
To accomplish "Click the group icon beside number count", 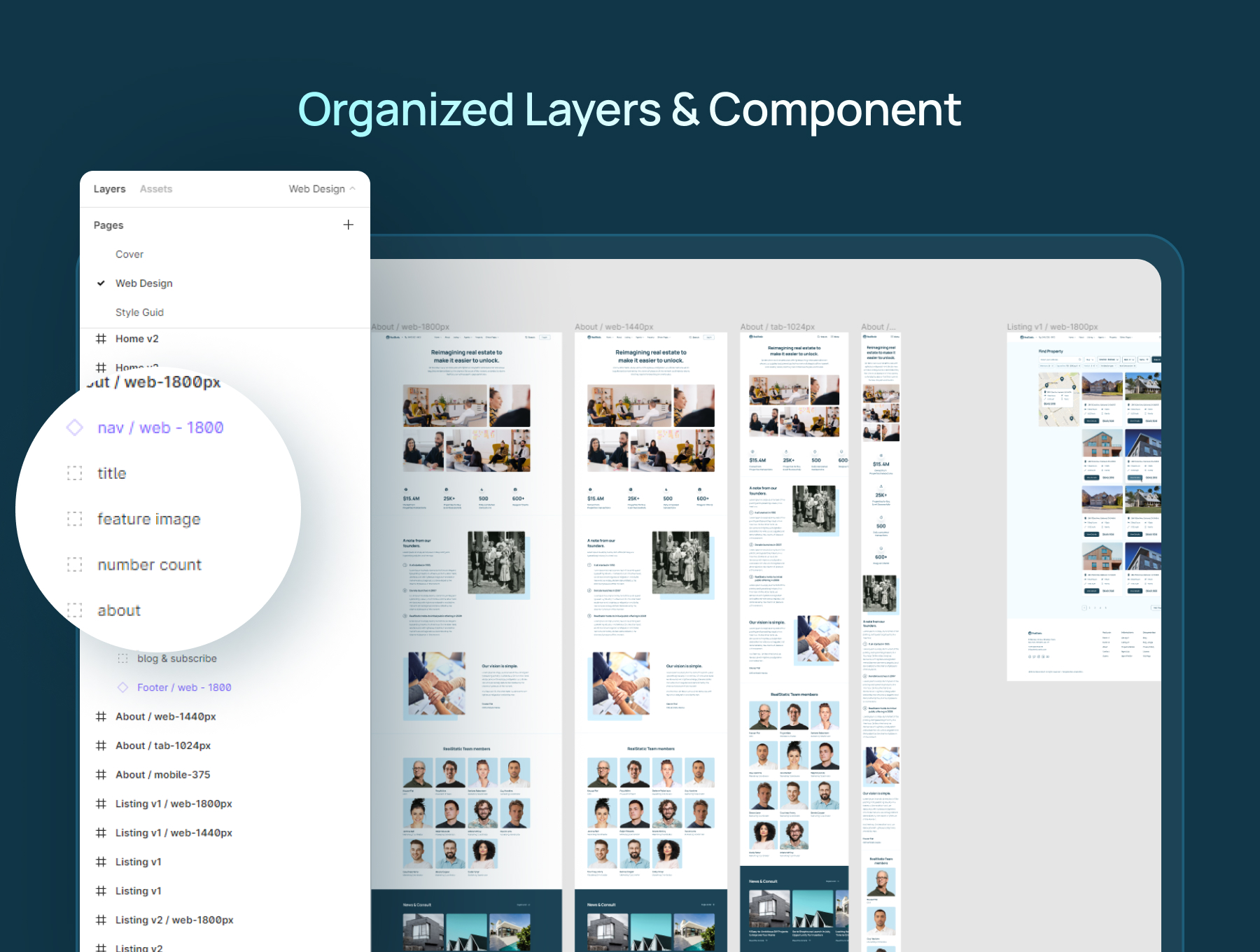I will click(75, 565).
